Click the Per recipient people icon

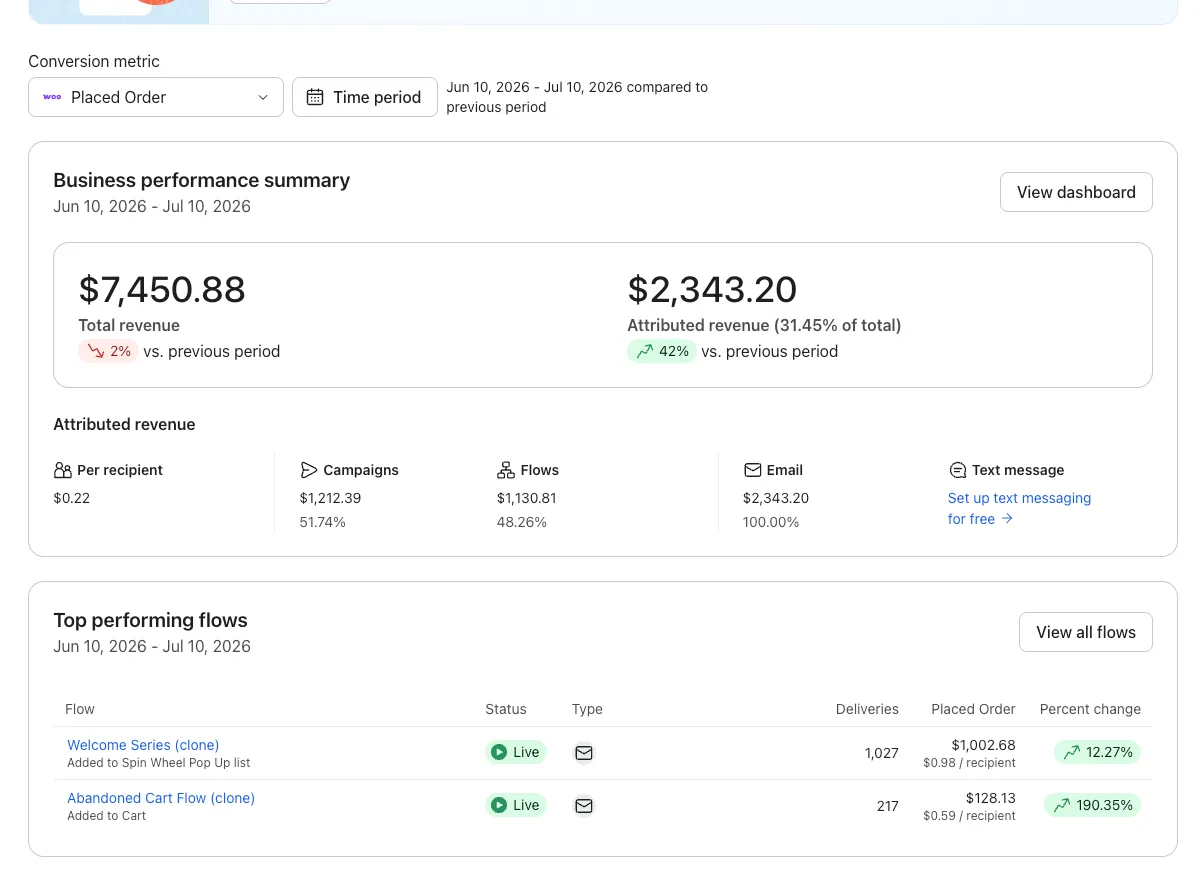pyautogui.click(x=63, y=470)
